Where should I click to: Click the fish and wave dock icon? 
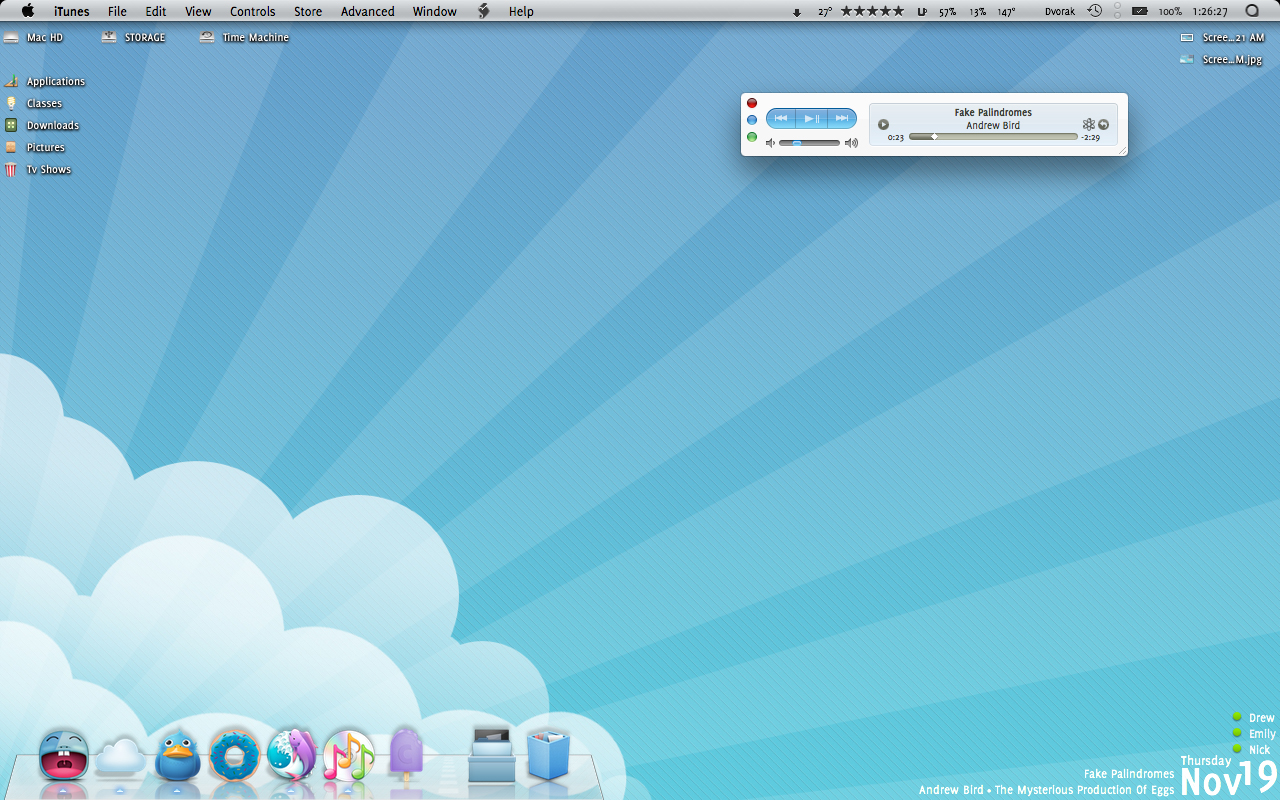point(292,754)
